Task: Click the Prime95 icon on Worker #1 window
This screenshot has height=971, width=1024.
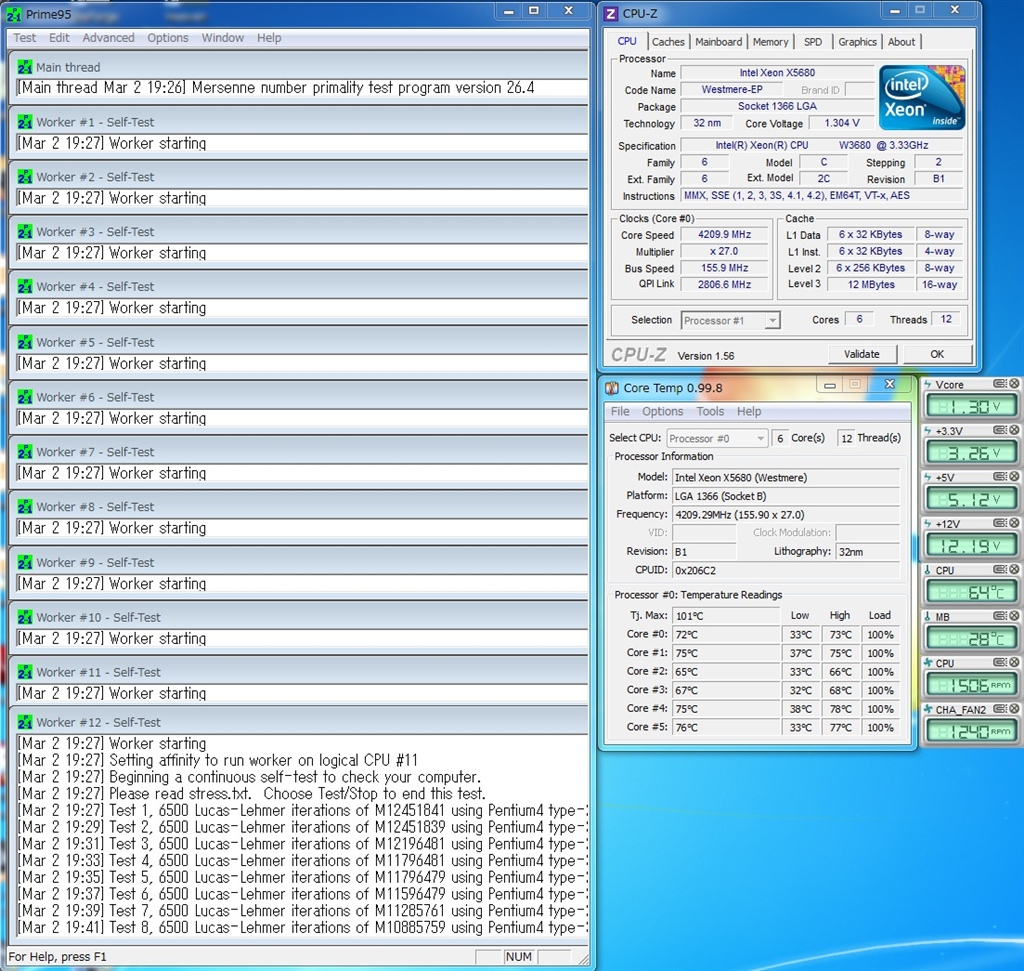Action: [25, 122]
